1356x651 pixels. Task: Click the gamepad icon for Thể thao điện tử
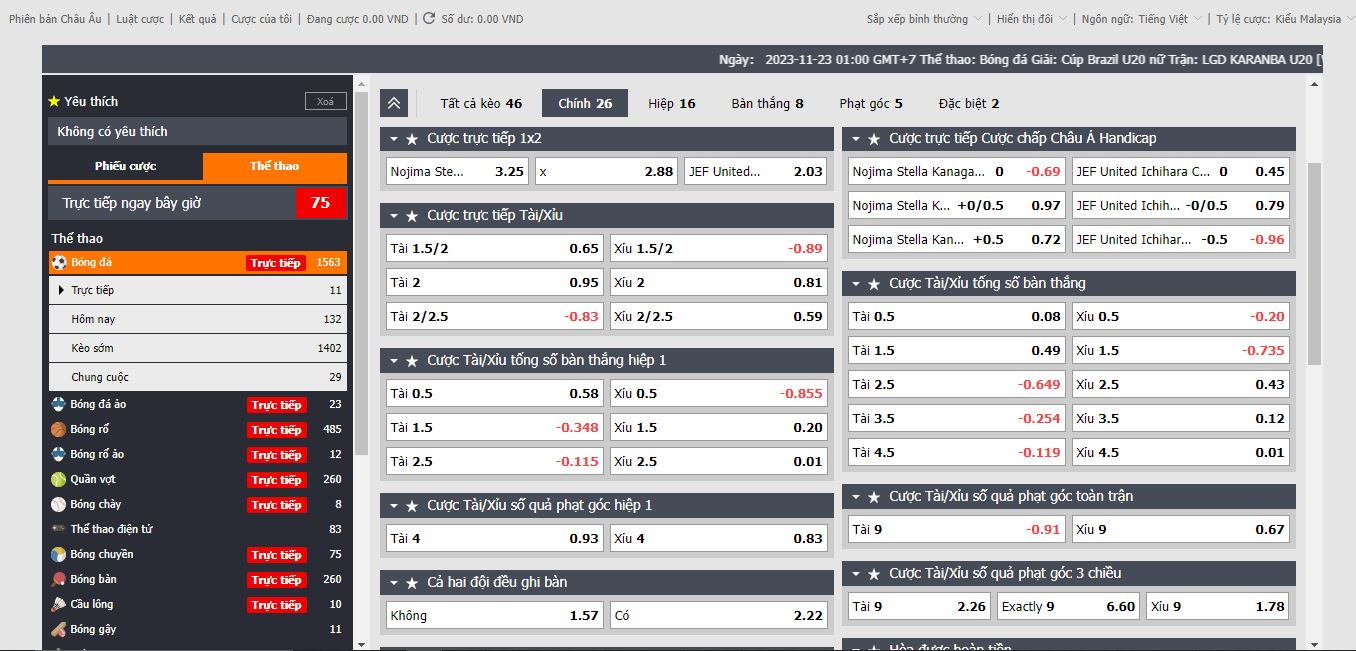click(x=59, y=530)
